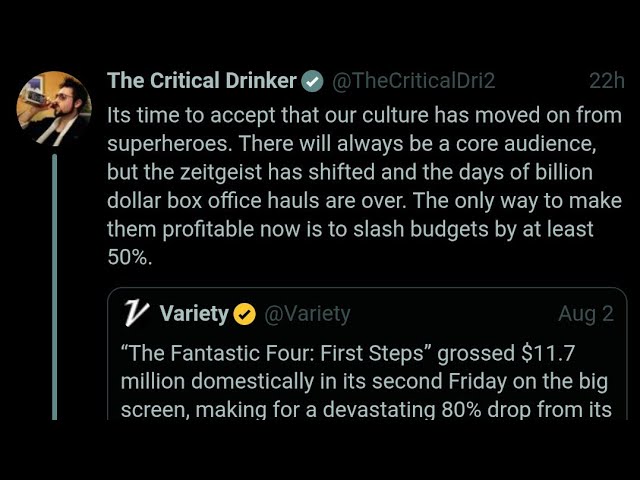Click the verified badge beside The Critical Drinker

[x=312, y=81]
